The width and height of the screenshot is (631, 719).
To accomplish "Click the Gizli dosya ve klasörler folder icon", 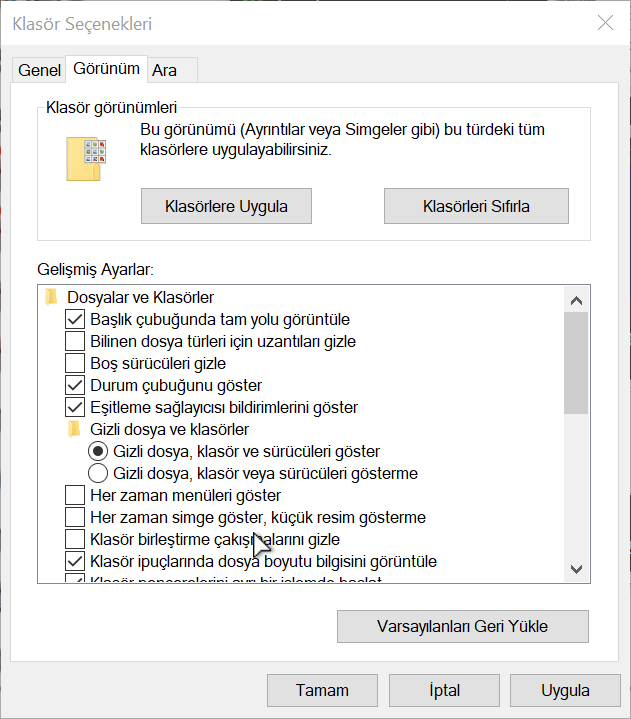I will click(x=74, y=429).
